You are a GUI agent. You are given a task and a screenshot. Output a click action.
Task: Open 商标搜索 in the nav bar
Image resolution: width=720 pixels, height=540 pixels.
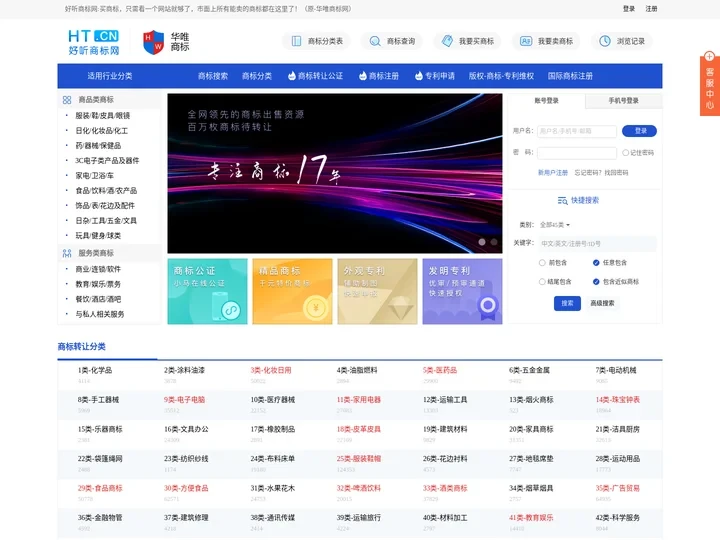213,76
